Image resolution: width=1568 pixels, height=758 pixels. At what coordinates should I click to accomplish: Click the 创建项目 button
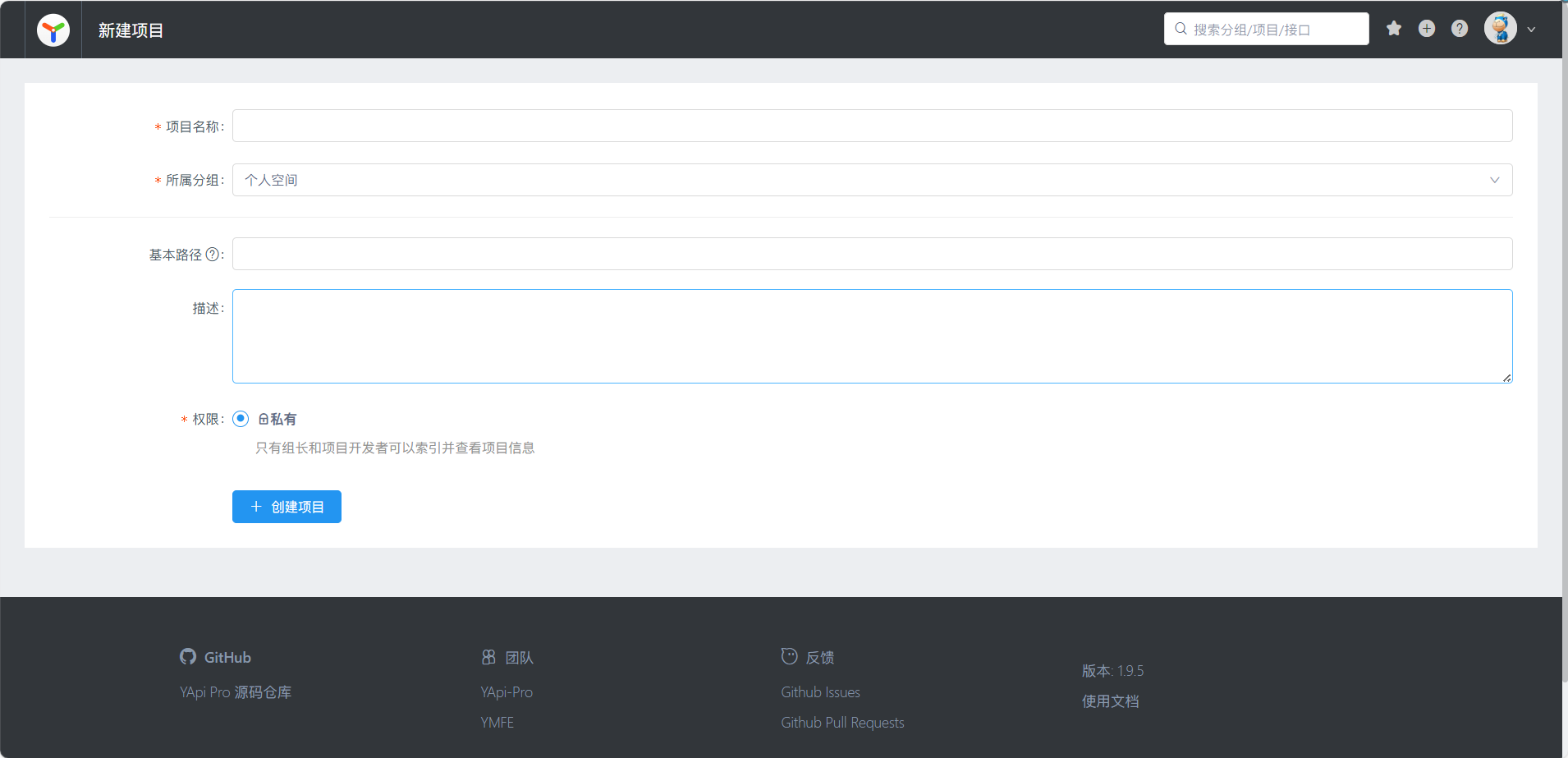click(x=287, y=507)
